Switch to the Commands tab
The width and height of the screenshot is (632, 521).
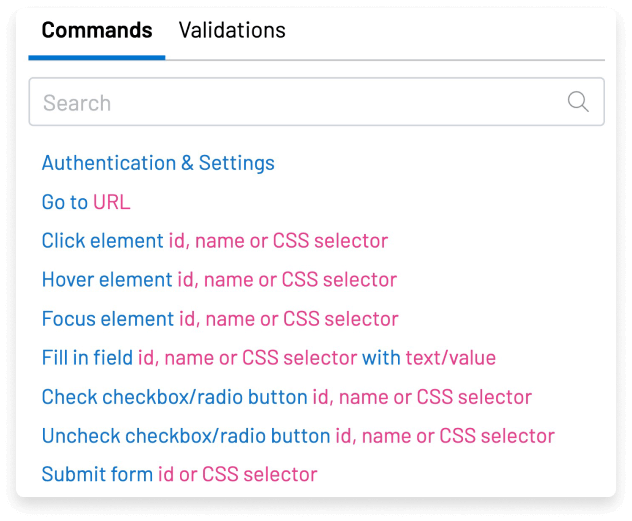pos(97,30)
